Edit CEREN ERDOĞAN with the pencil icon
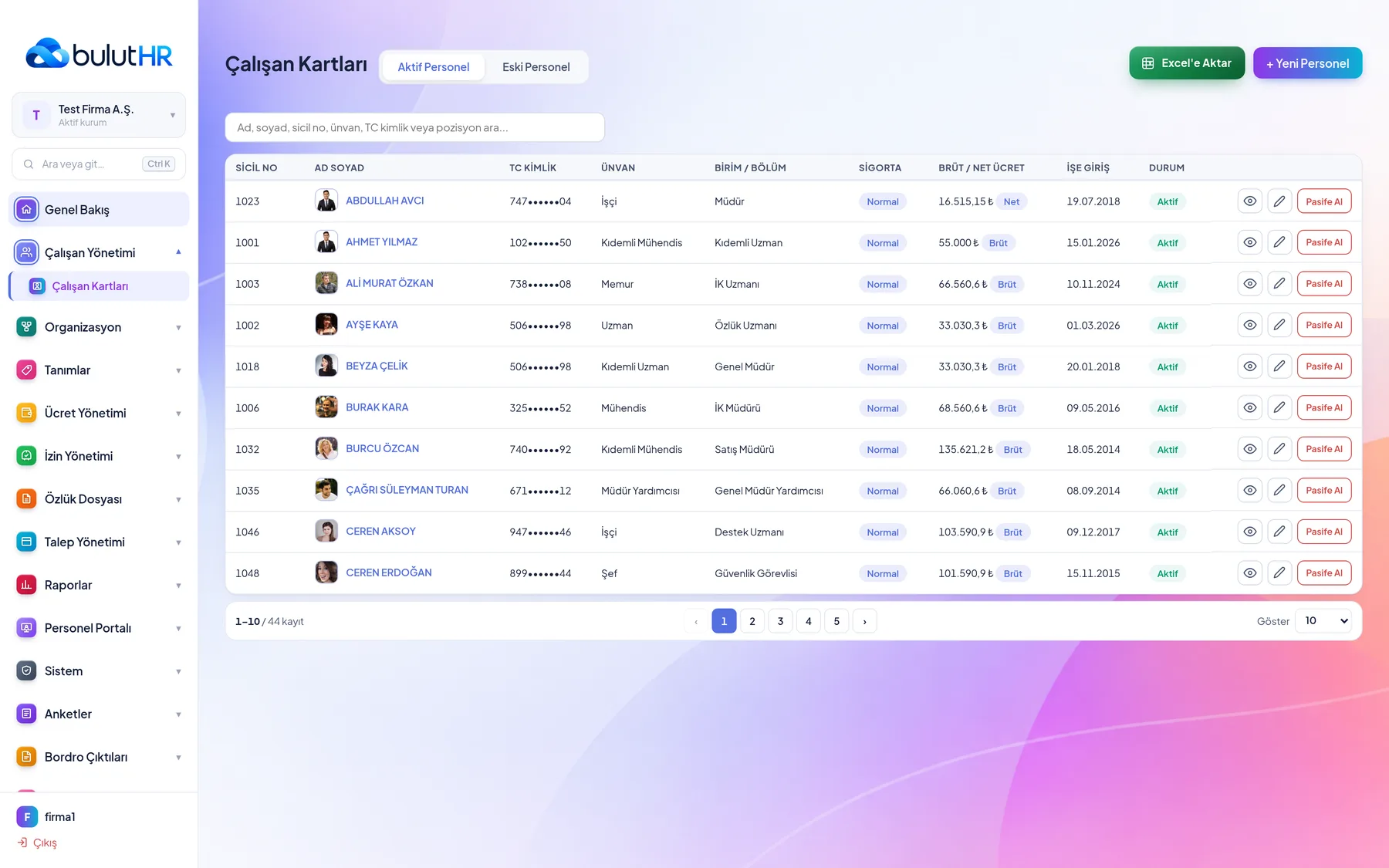The width and height of the screenshot is (1389, 868). coord(1279,572)
